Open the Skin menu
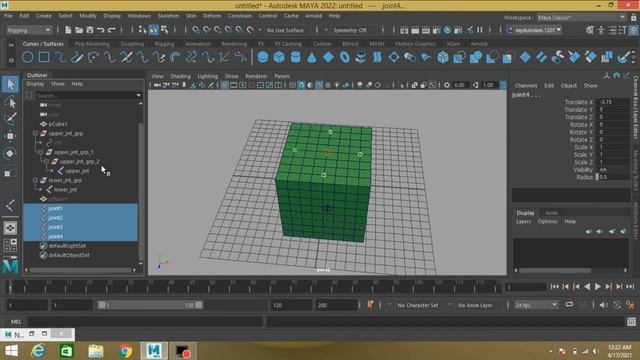The height and width of the screenshot is (360, 640). tap(191, 16)
